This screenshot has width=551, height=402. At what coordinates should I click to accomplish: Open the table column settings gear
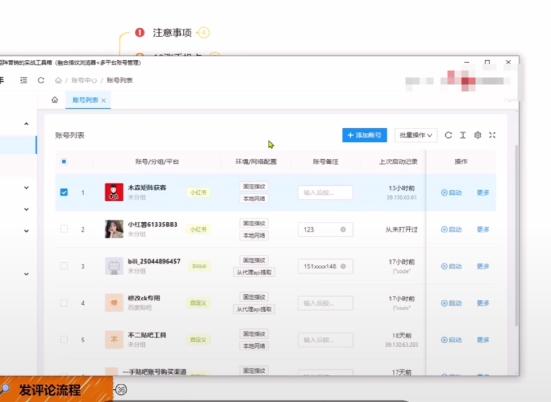click(478, 135)
